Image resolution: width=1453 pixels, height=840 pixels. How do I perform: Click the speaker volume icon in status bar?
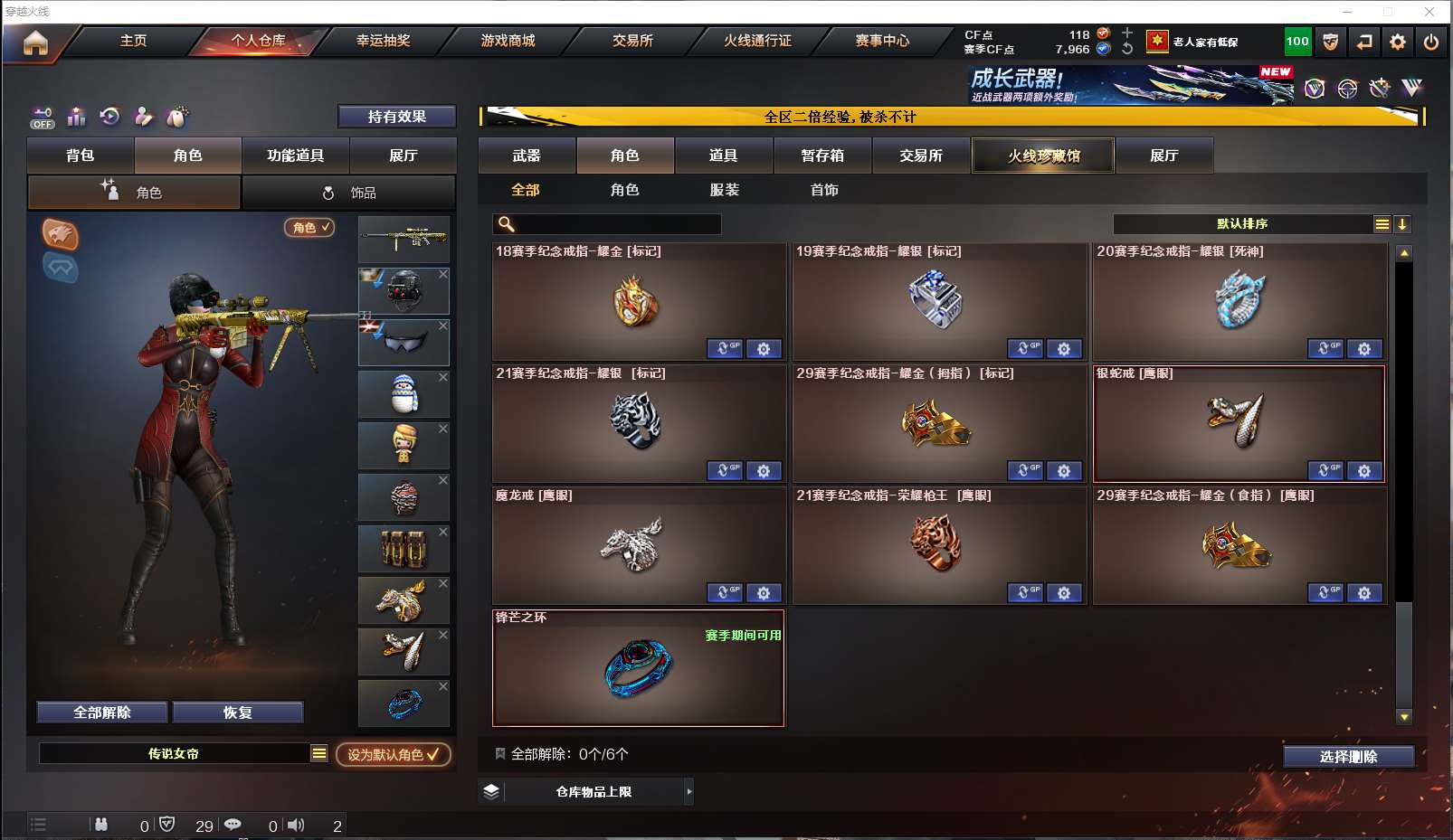(296, 825)
